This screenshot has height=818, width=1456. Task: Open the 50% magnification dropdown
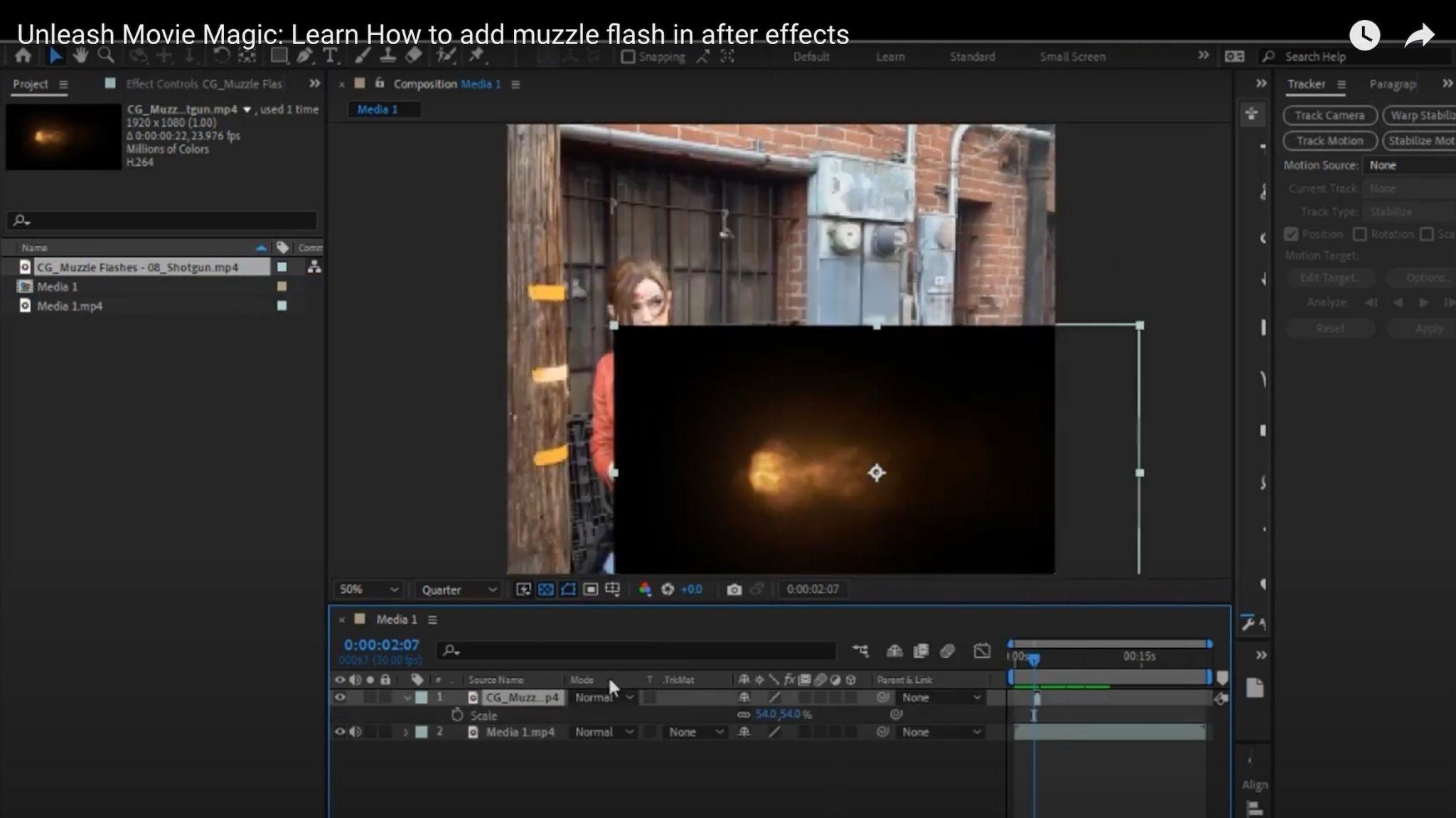coord(368,590)
